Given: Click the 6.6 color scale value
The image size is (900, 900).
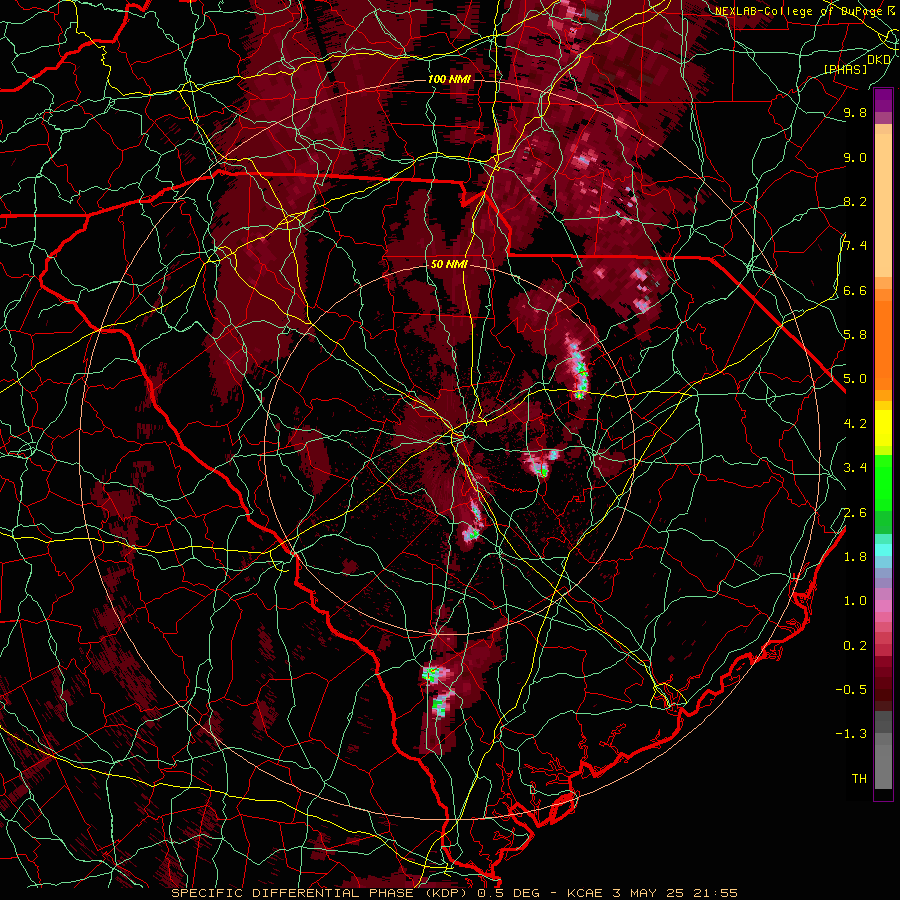Looking at the screenshot, I should point(855,290).
